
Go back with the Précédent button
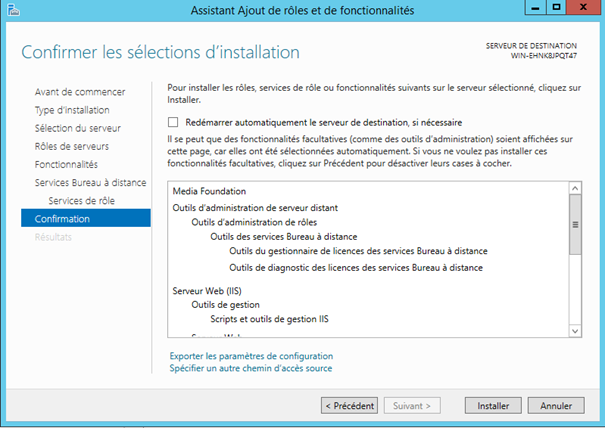coord(349,406)
